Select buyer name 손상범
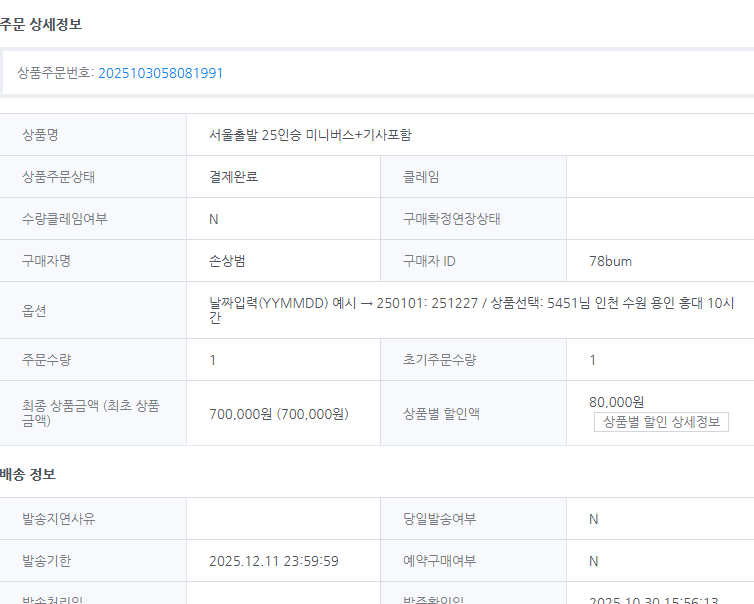This screenshot has height=604, width=754. tap(227, 261)
